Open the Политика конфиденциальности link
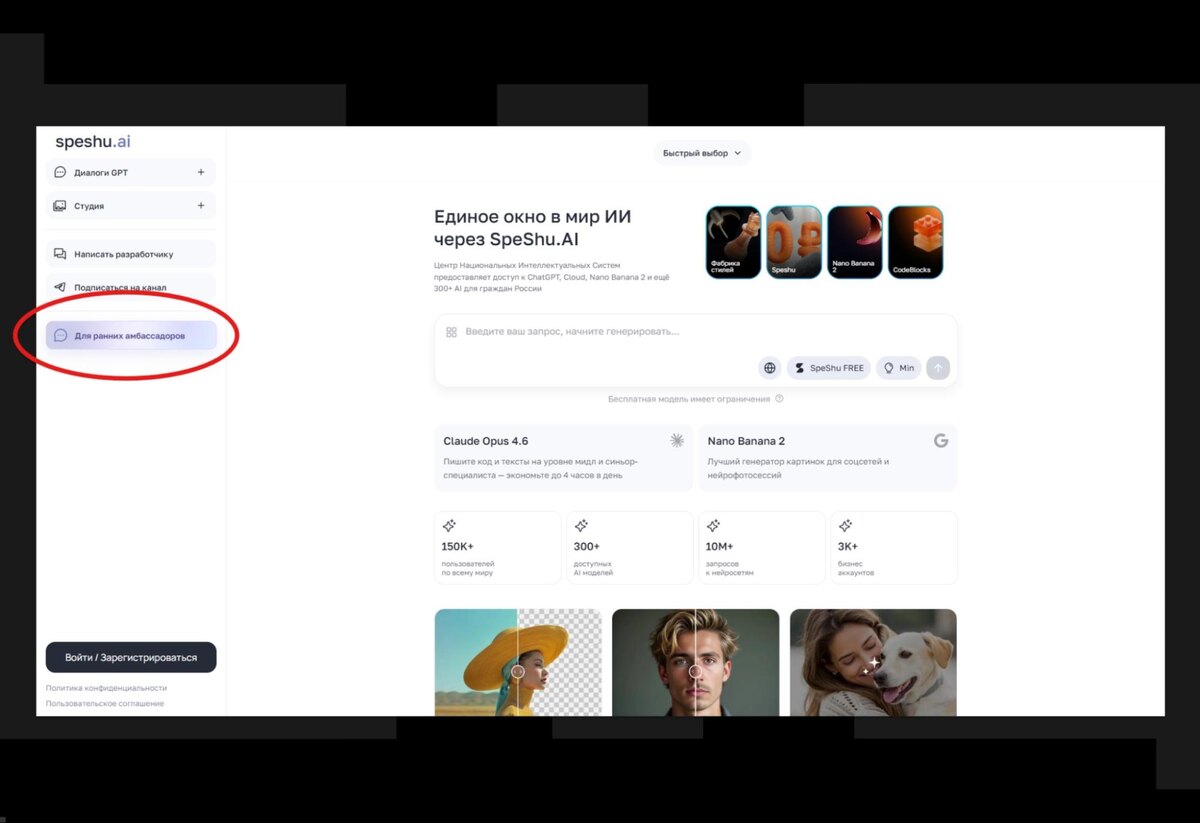The width and height of the screenshot is (1200, 823). [106, 688]
